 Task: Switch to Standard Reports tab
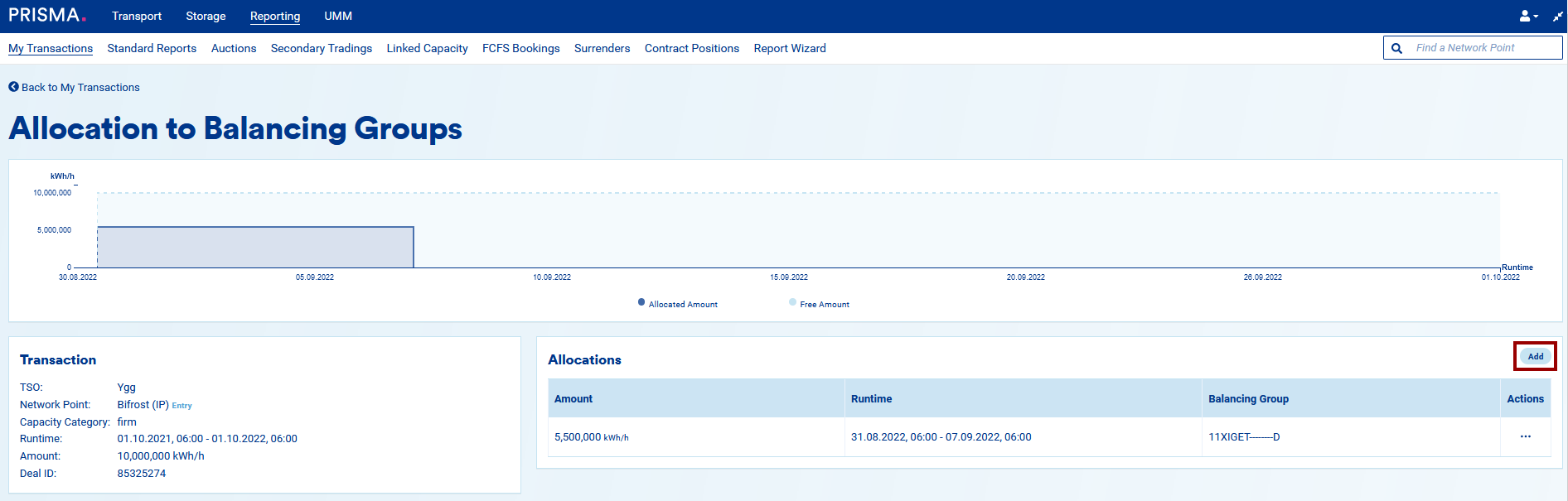click(x=152, y=48)
